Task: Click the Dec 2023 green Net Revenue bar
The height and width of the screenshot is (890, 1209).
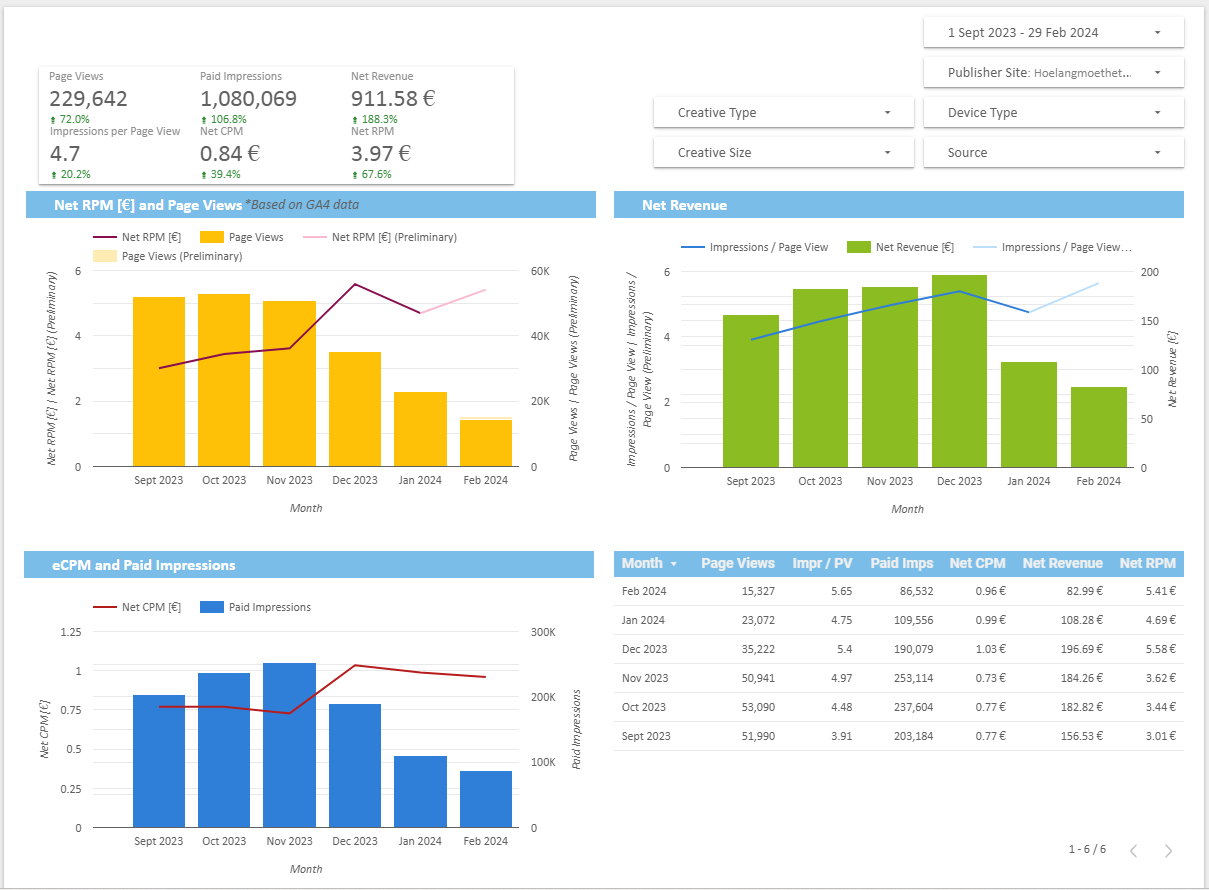Action: 959,371
